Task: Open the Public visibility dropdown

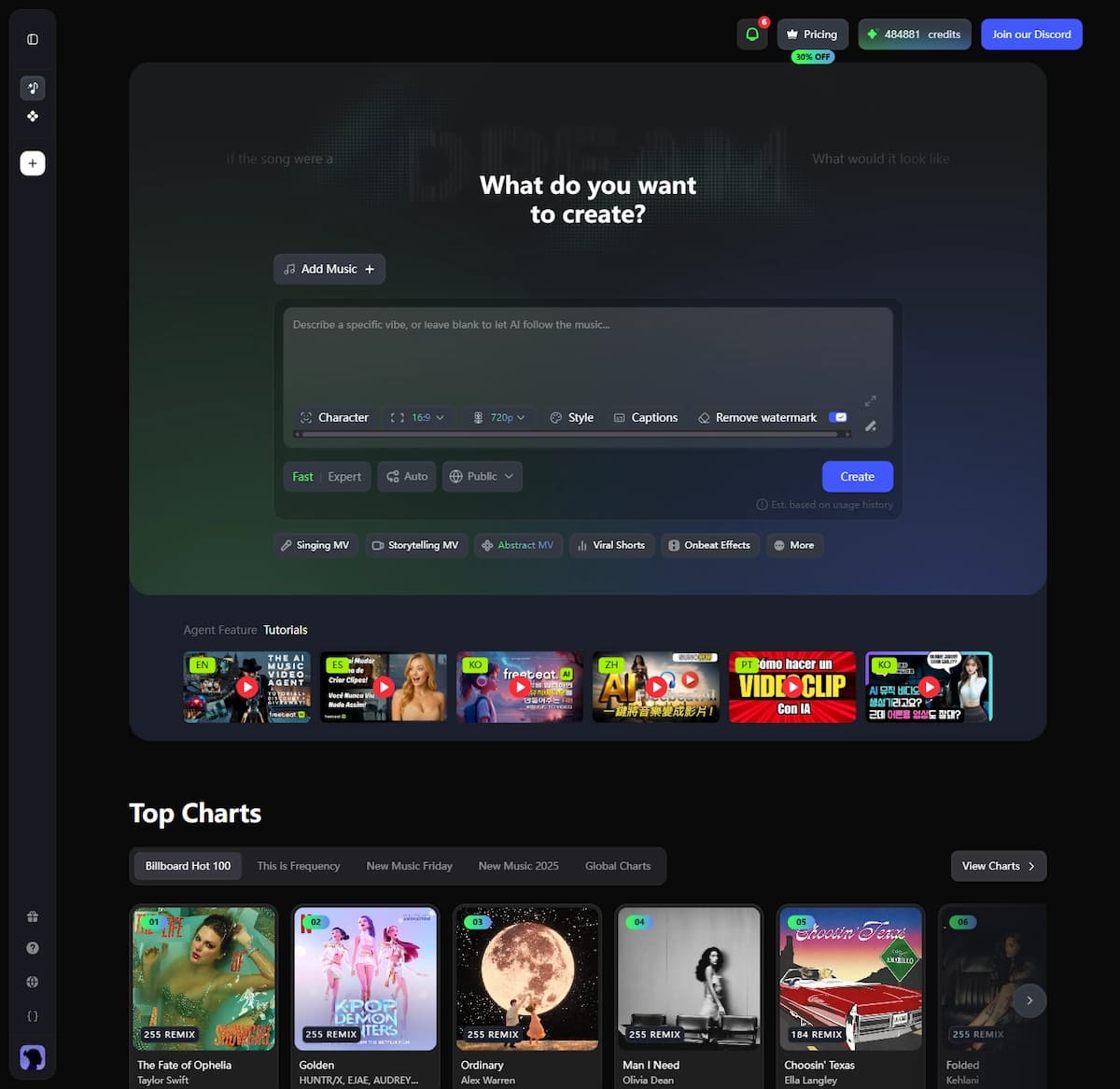Action: click(482, 477)
